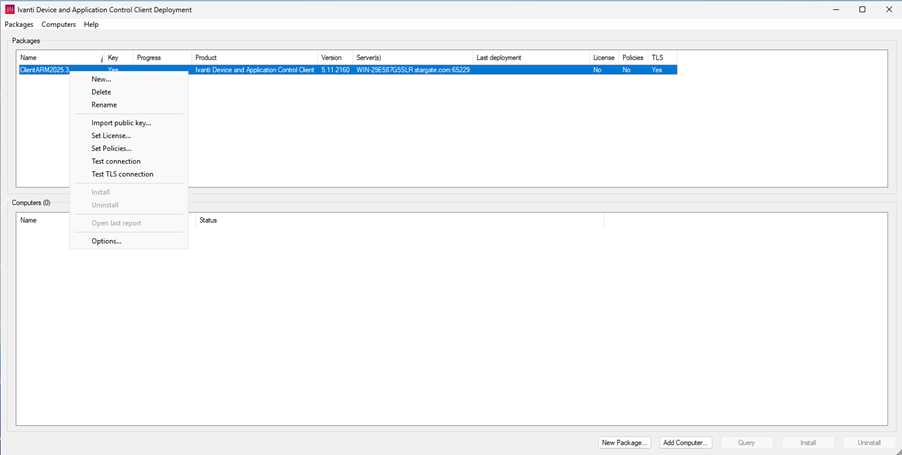Click the Last deployment column header
The width and height of the screenshot is (902, 455).
[x=531, y=58]
